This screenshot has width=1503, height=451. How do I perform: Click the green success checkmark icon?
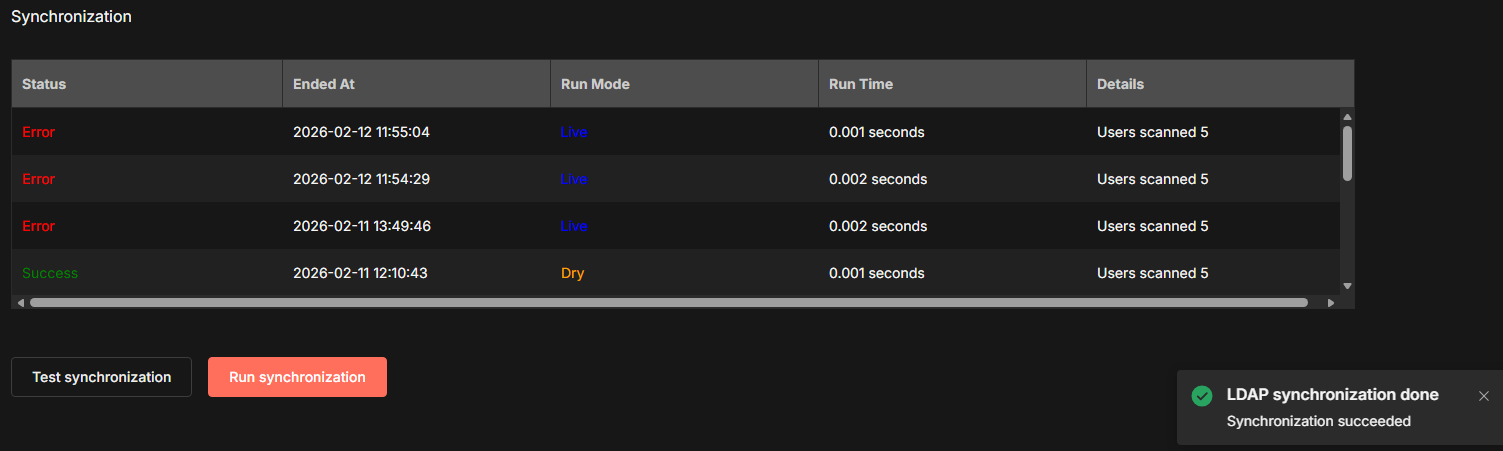tap(1202, 396)
